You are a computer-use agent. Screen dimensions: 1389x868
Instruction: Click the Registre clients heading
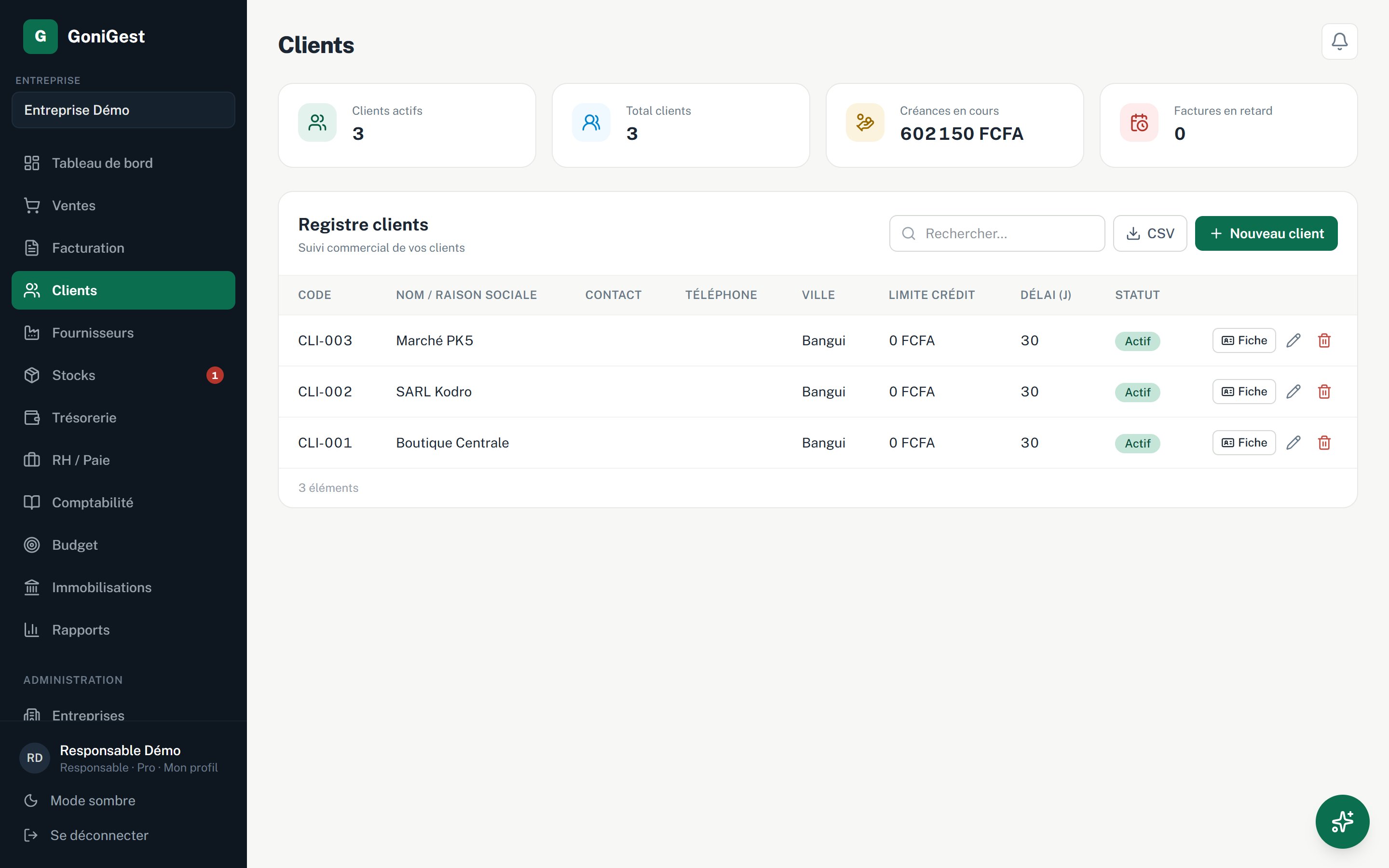[x=363, y=224]
